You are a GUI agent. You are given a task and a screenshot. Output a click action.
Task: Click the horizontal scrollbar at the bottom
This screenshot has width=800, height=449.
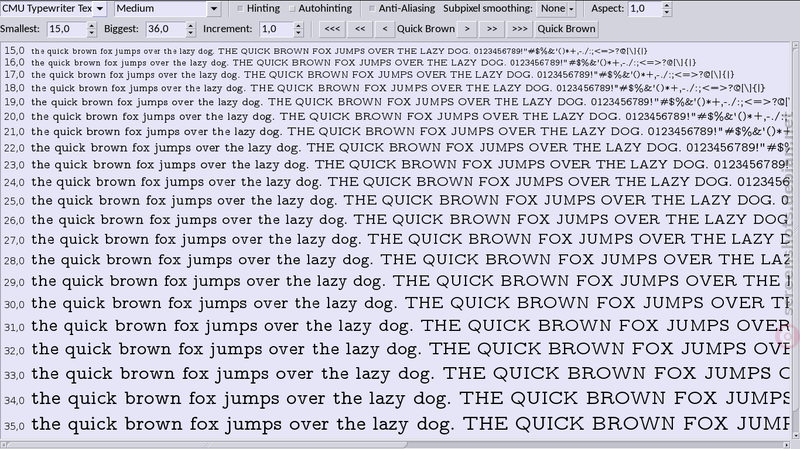(x=396, y=444)
